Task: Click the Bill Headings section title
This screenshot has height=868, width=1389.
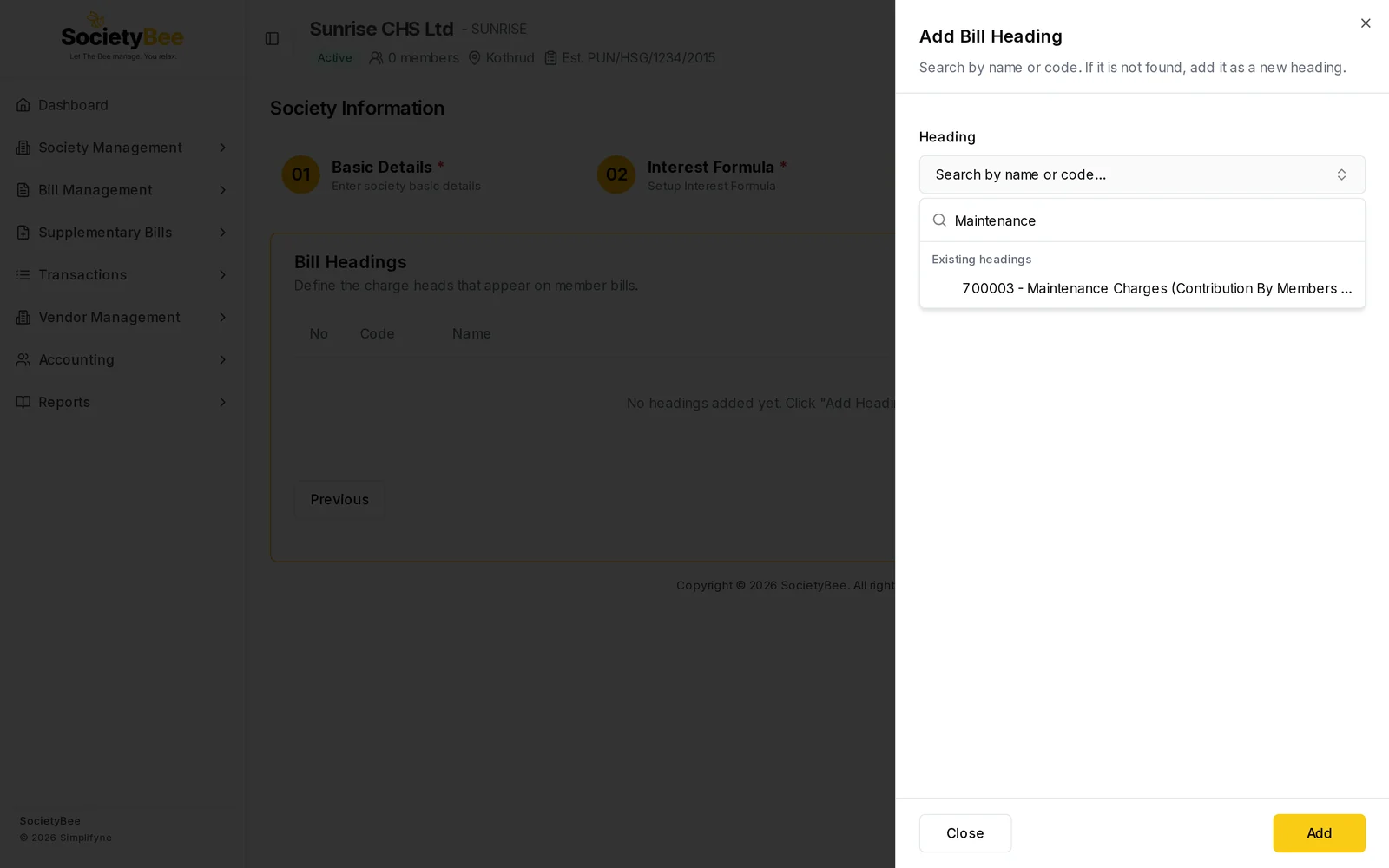Action: tap(350, 262)
